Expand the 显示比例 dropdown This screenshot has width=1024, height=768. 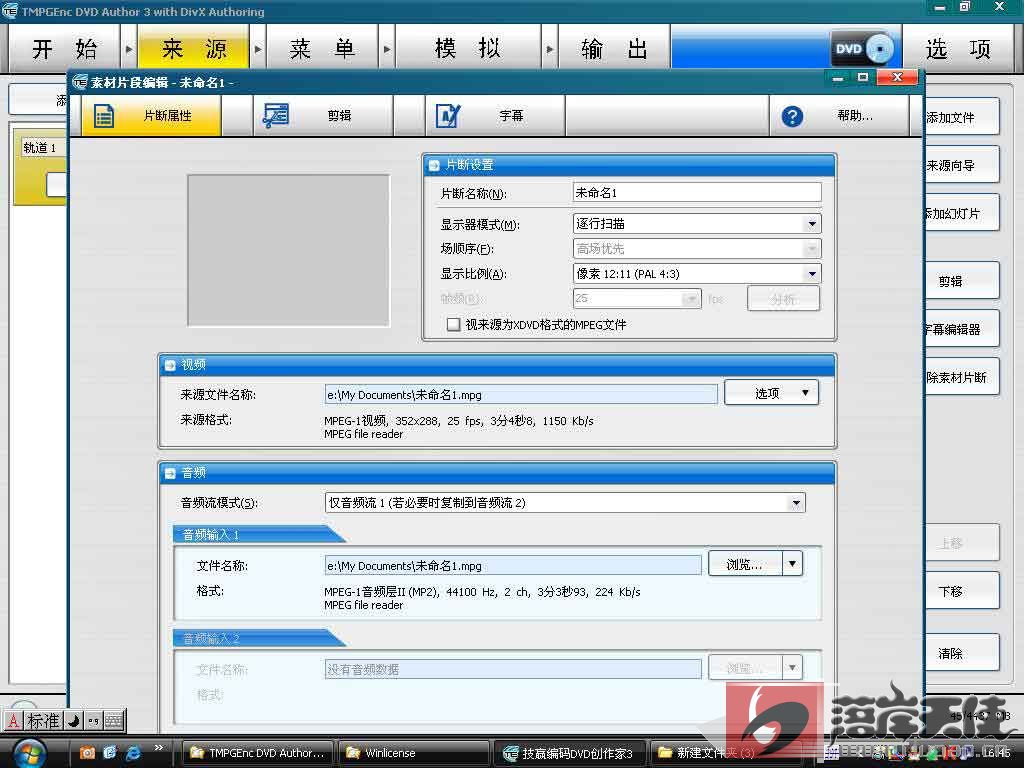[812, 274]
